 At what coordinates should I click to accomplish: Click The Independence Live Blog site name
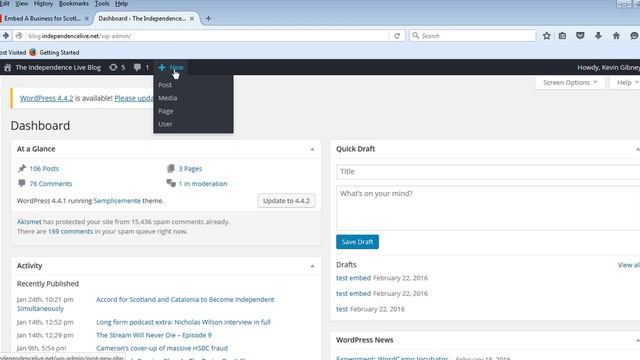[x=58, y=67]
